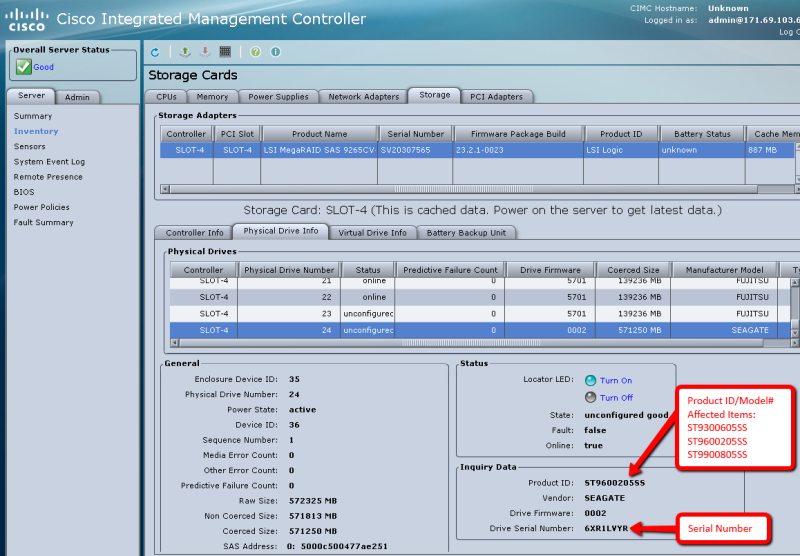
Task: Open Summary in the left navigation
Action: coord(33,116)
